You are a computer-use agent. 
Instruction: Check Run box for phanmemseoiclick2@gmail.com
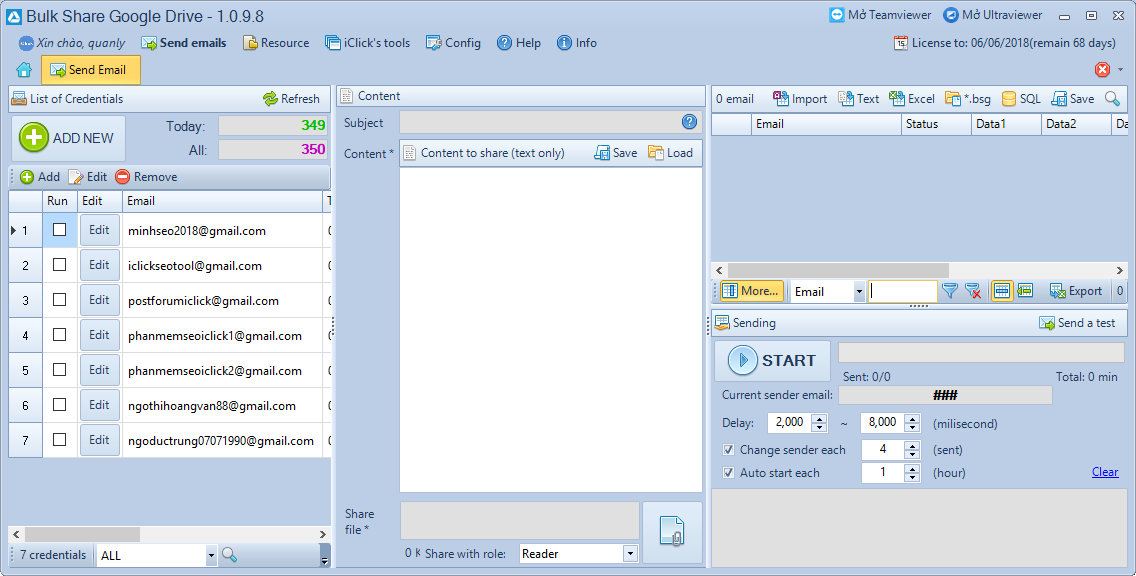[59, 370]
